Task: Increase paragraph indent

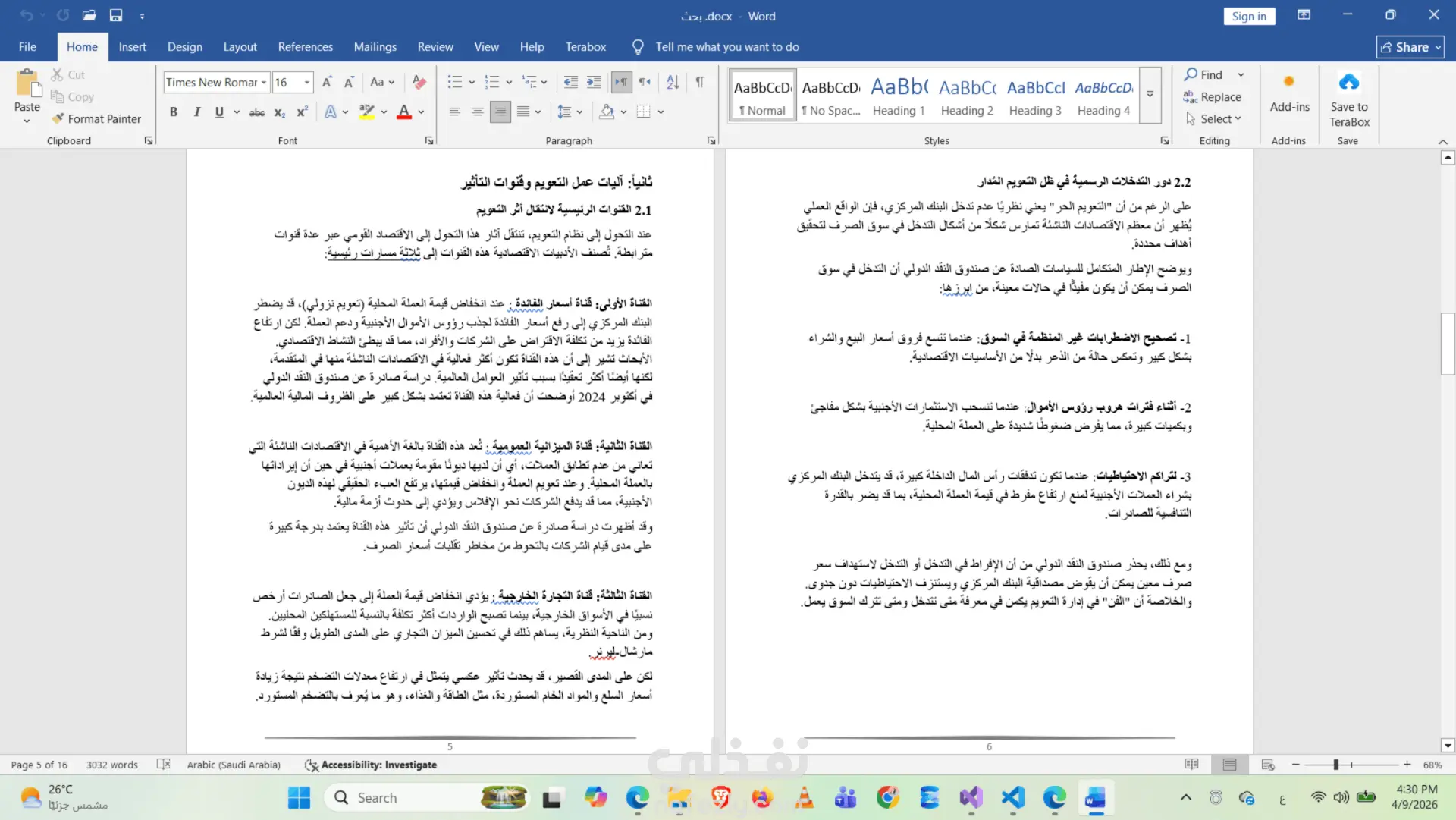Action: point(594,82)
